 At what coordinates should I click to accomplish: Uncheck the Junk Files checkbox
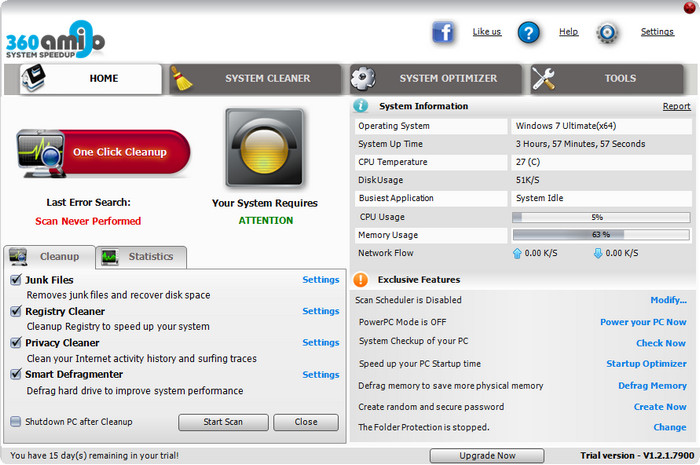[16, 280]
